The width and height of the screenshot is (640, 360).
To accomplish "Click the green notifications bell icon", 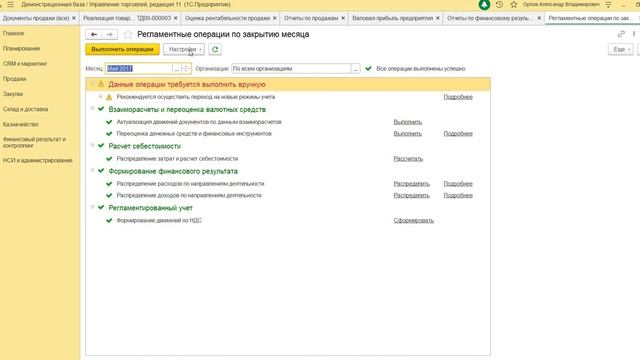I will [484, 4].
